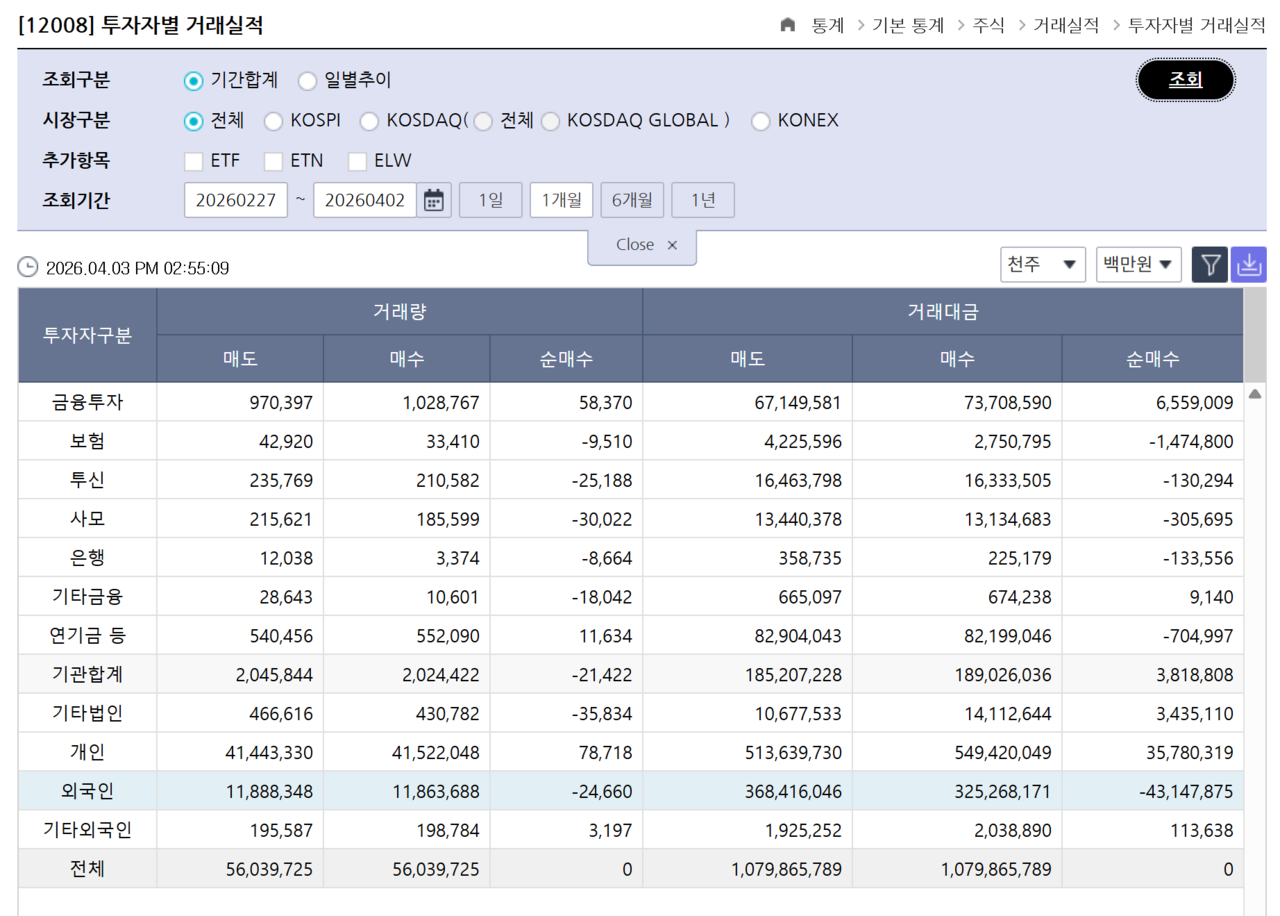Click the 매도 header under 거래량

pyautogui.click(x=240, y=359)
